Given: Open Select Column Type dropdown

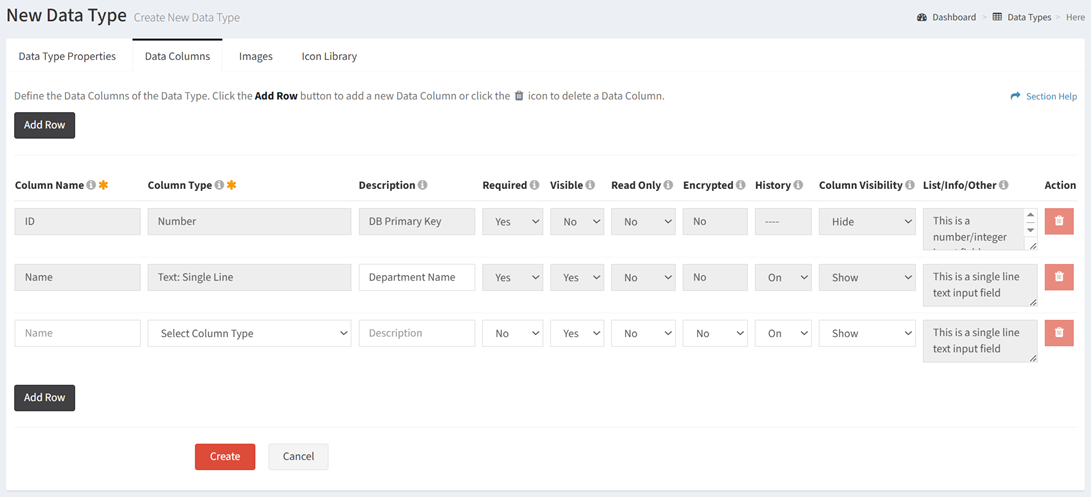Looking at the screenshot, I should click(249, 333).
